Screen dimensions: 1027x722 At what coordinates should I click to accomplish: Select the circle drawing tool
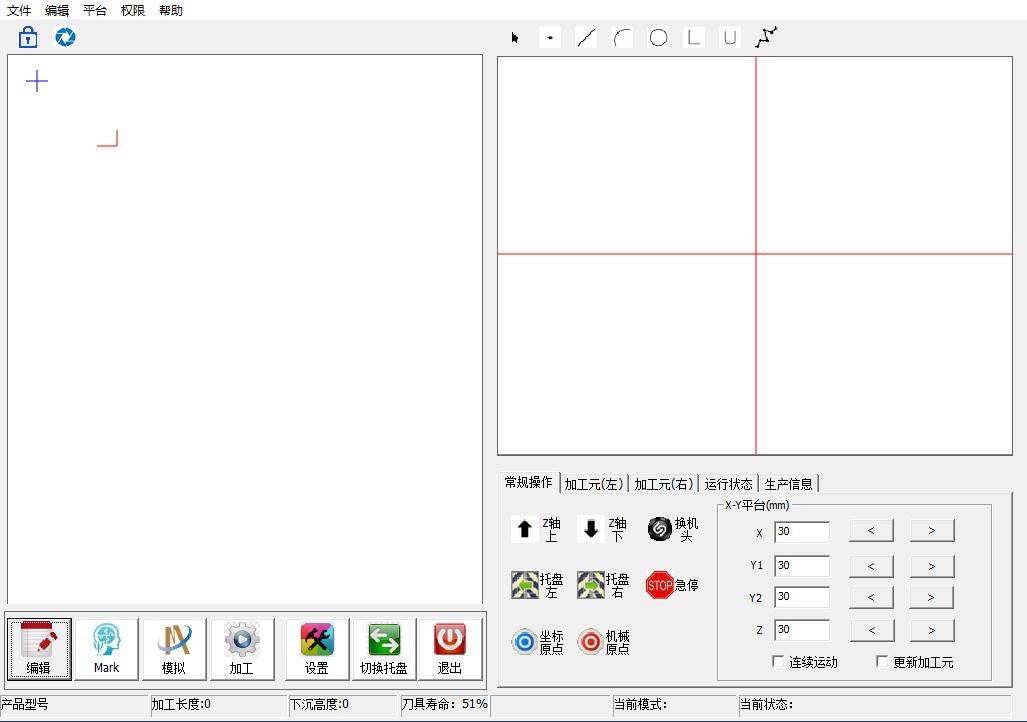(x=658, y=38)
